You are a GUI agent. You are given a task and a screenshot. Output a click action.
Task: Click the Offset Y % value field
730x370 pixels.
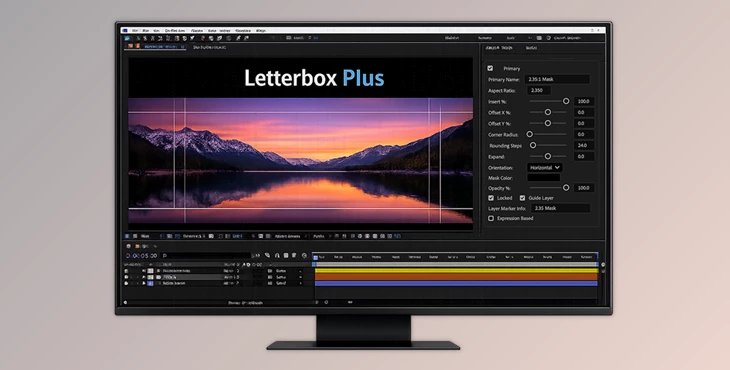[x=584, y=123]
